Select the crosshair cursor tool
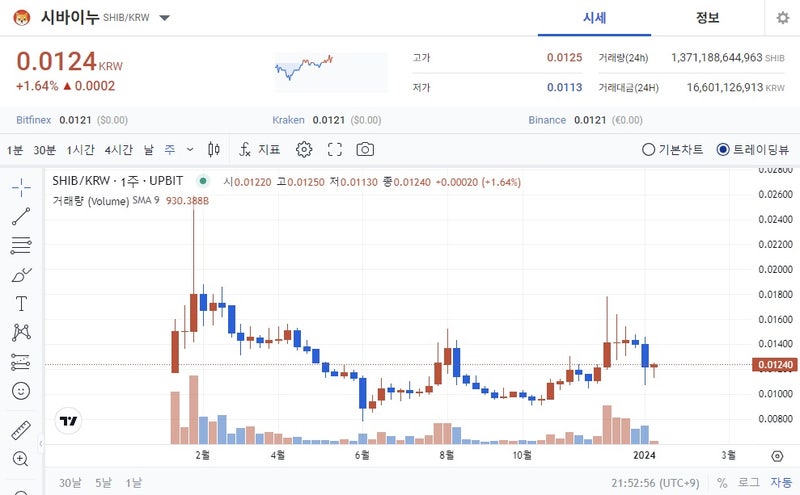This screenshot has width=800, height=495. coord(21,187)
